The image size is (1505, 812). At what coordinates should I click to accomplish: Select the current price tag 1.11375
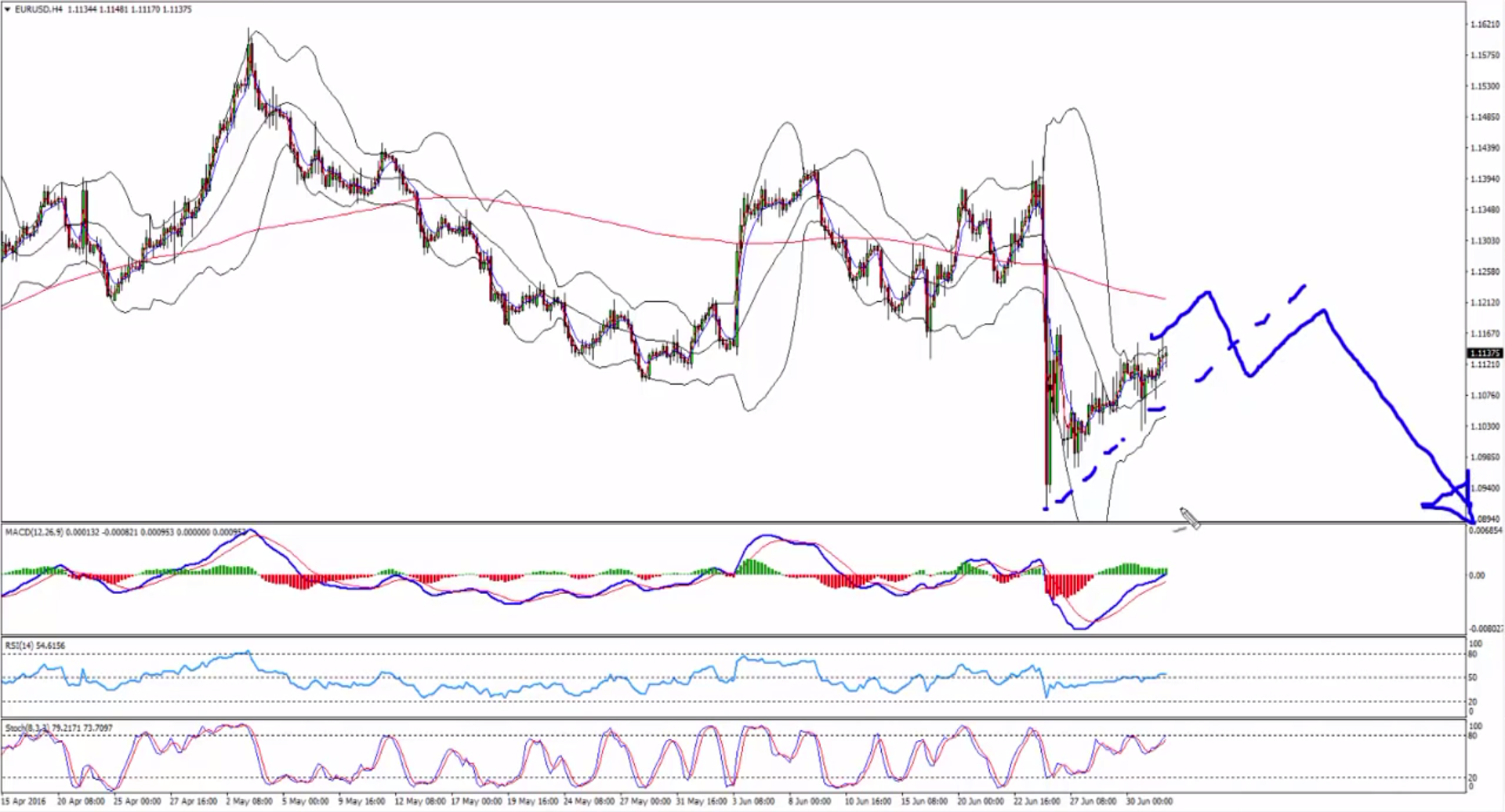click(x=1484, y=353)
